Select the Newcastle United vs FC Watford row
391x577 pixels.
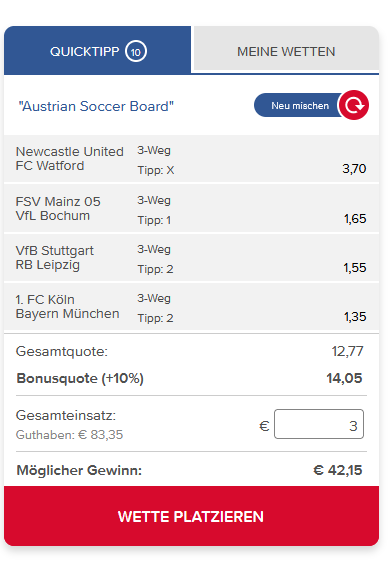point(191,159)
